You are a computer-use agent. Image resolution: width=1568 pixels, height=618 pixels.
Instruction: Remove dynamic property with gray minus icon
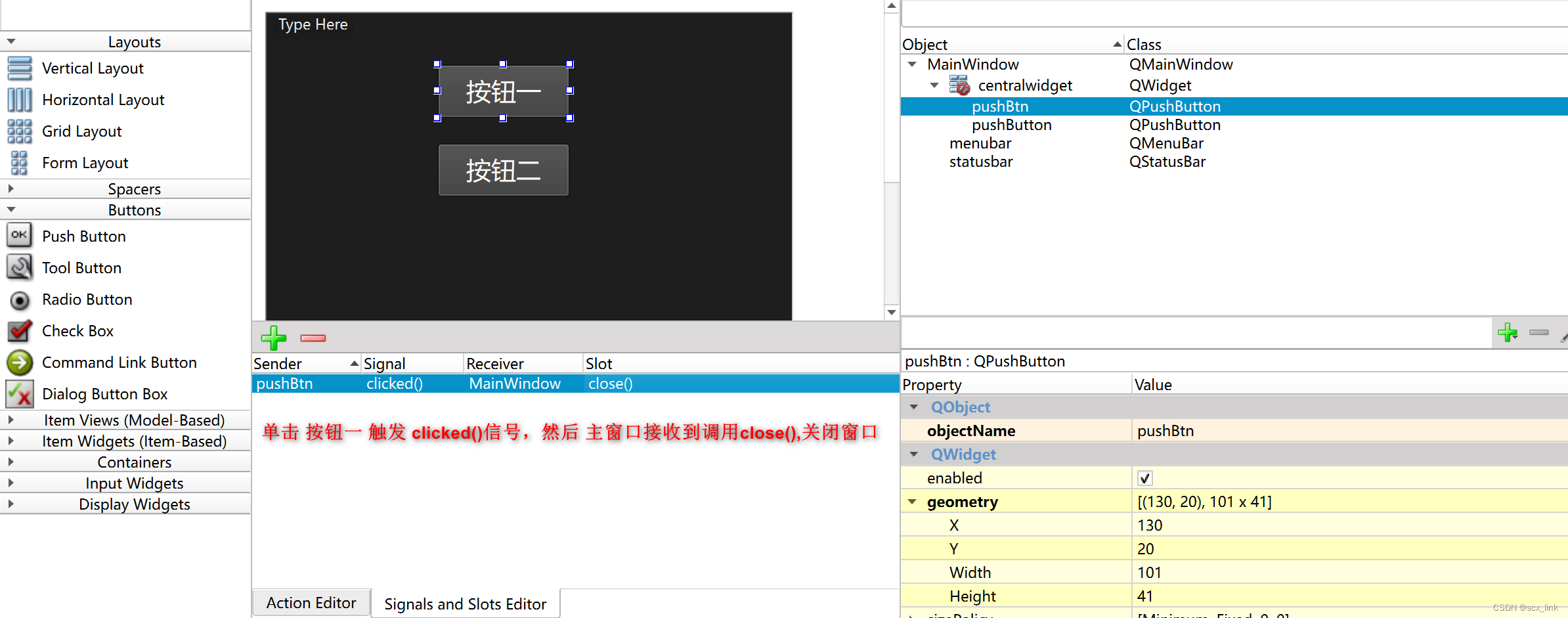click(x=1539, y=332)
